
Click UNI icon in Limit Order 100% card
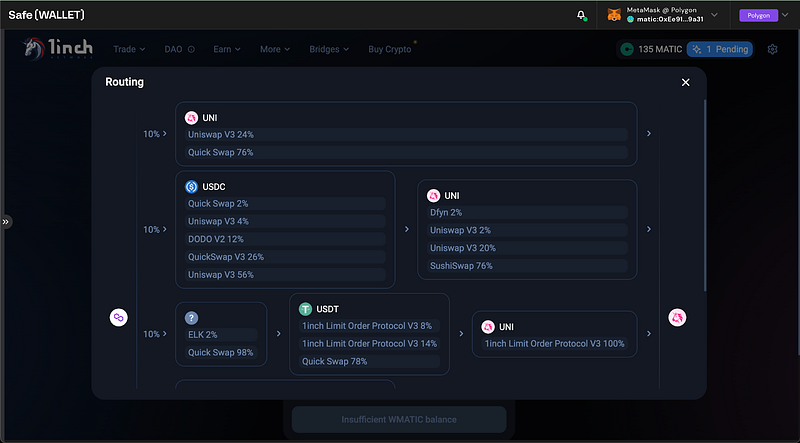click(488, 327)
